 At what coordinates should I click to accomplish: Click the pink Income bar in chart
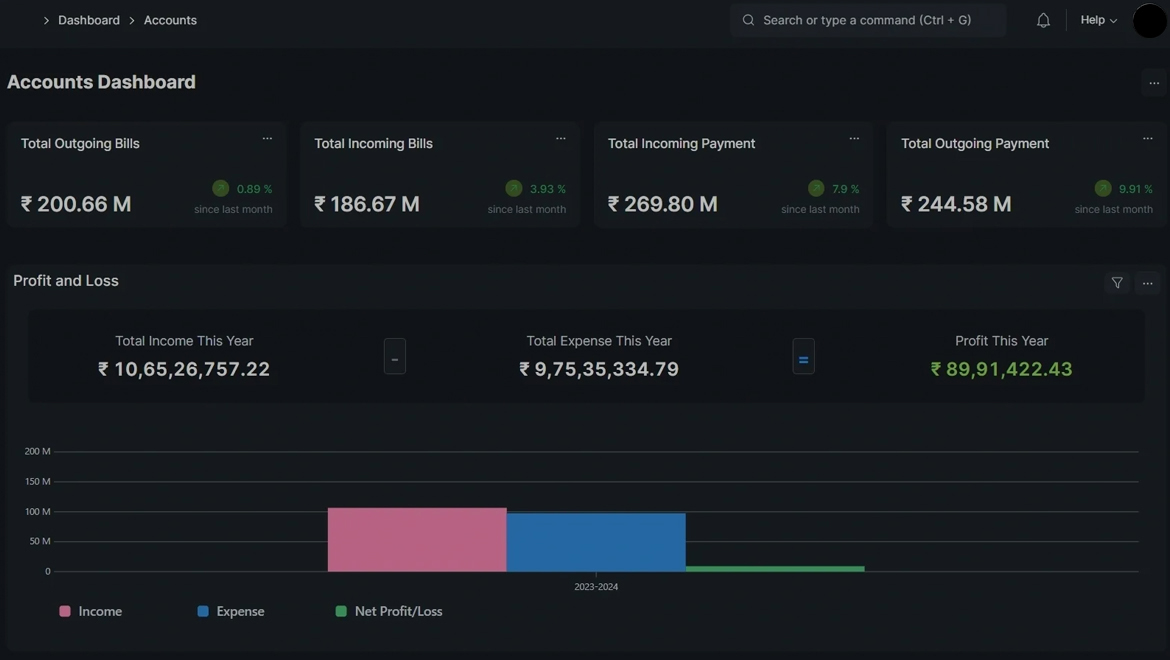pyautogui.click(x=417, y=540)
